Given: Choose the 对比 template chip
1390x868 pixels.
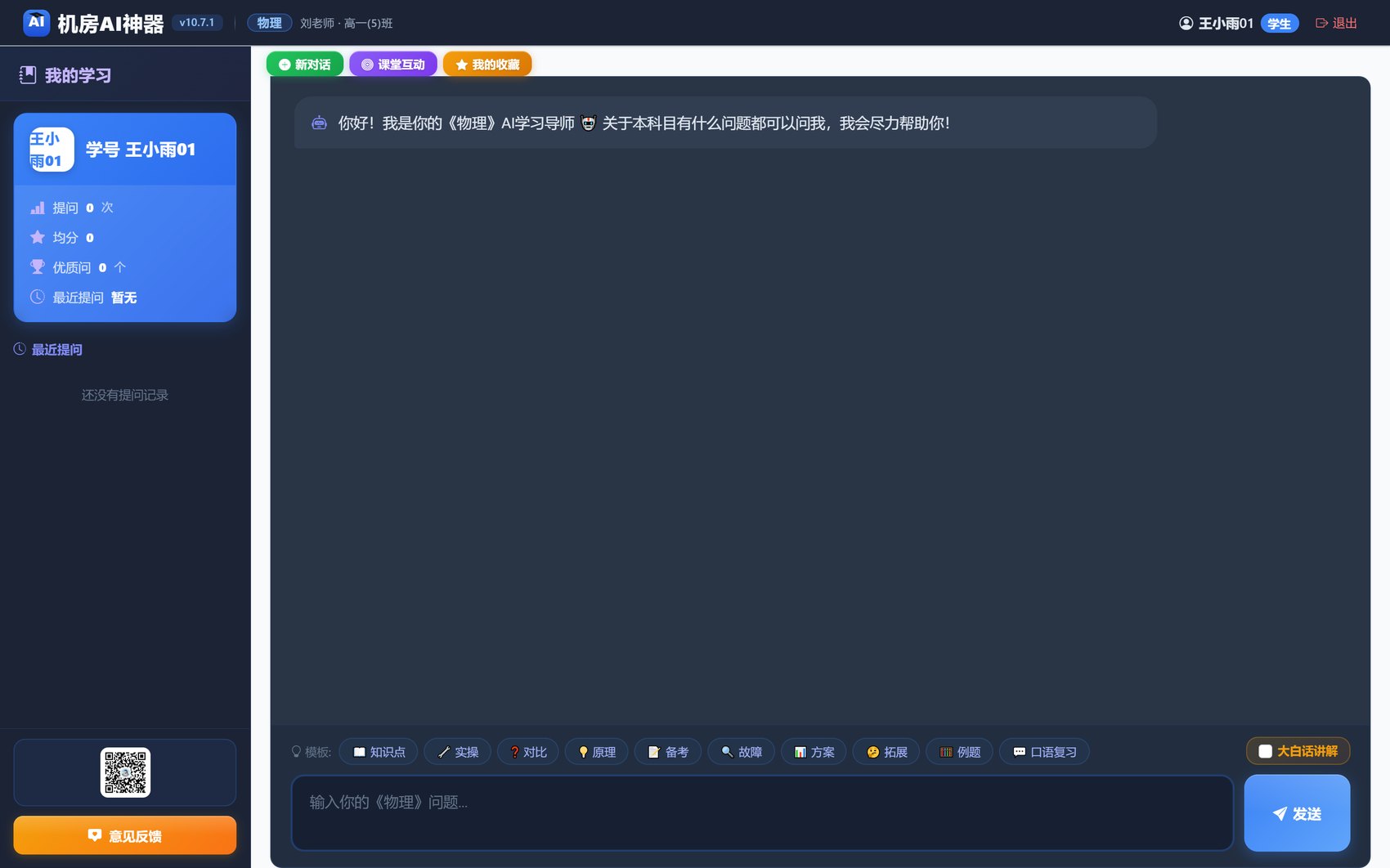Looking at the screenshot, I should (528, 752).
